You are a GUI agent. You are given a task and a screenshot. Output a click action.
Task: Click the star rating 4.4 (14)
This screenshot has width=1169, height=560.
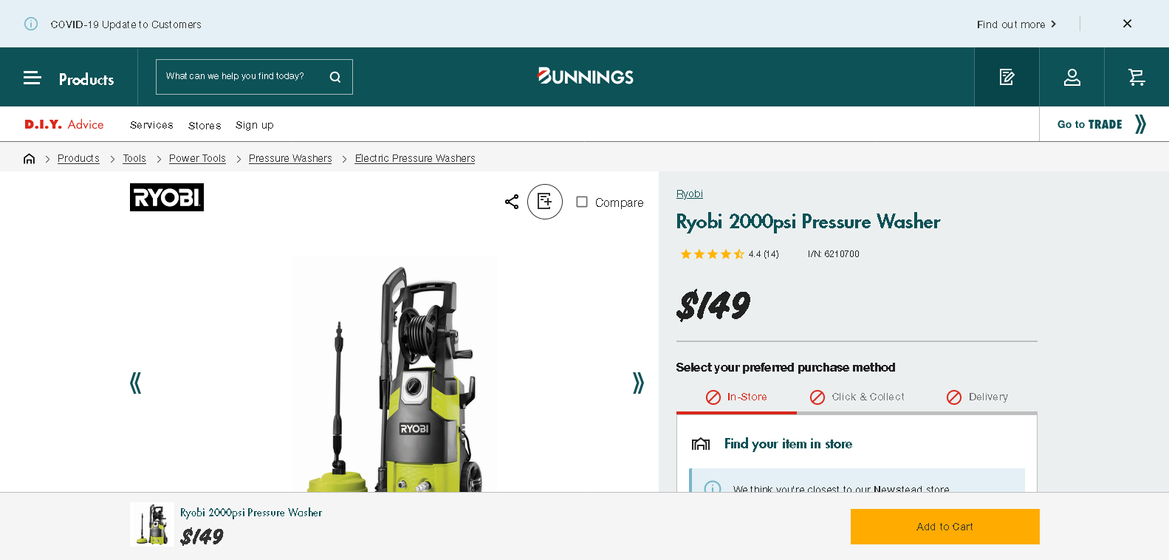click(x=729, y=254)
